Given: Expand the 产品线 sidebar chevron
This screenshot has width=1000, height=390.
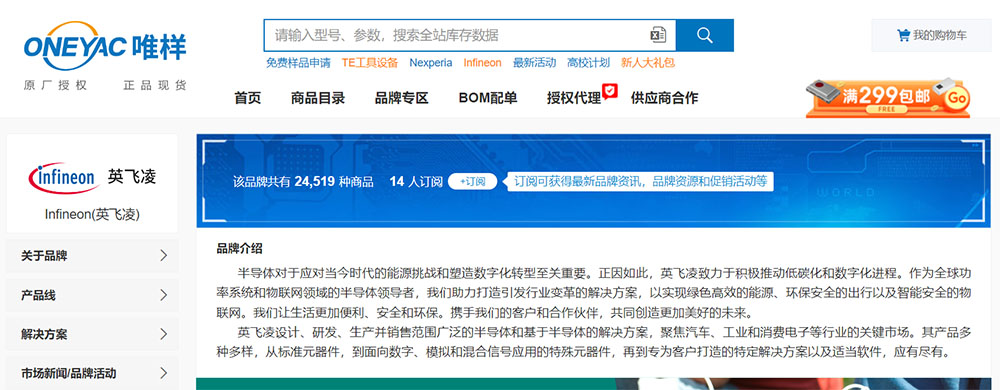Looking at the screenshot, I should point(164,295).
